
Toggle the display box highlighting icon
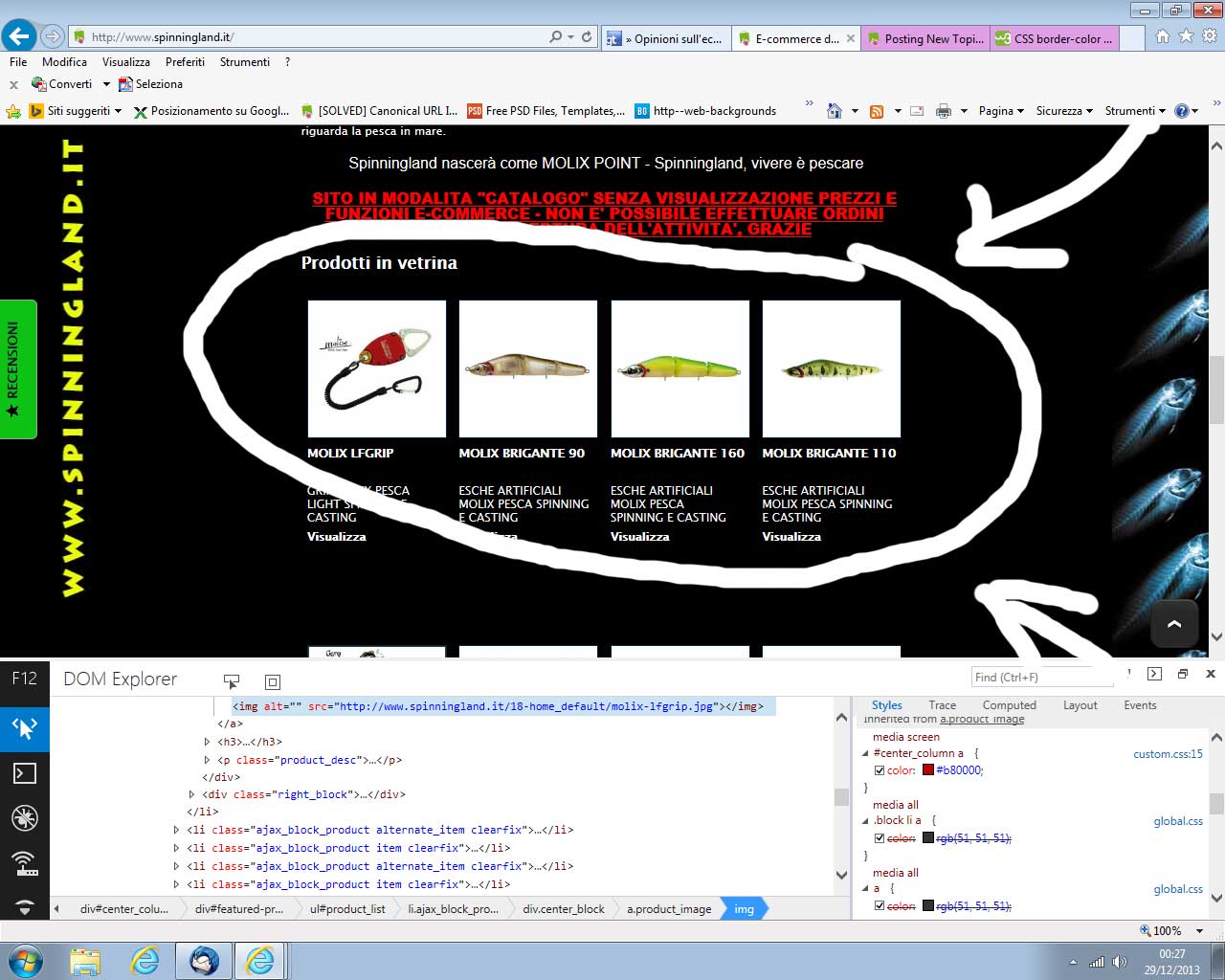pyautogui.click(x=273, y=681)
